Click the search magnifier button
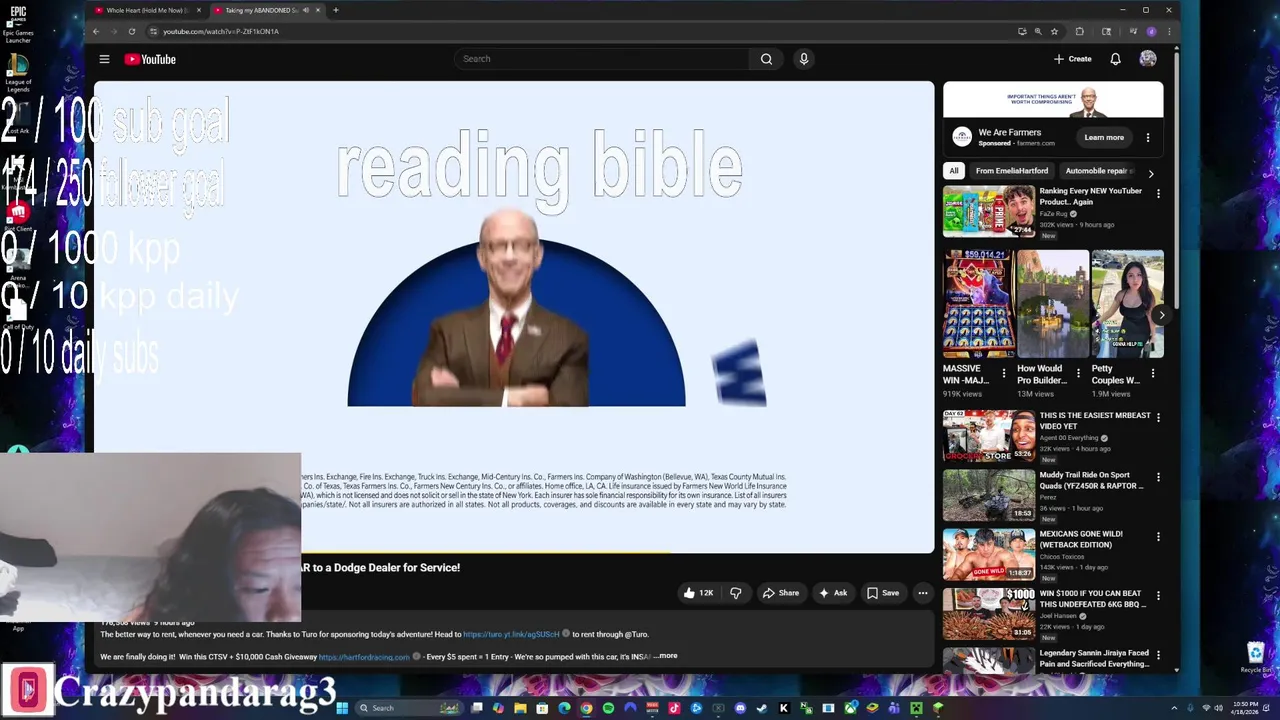 coord(766,59)
